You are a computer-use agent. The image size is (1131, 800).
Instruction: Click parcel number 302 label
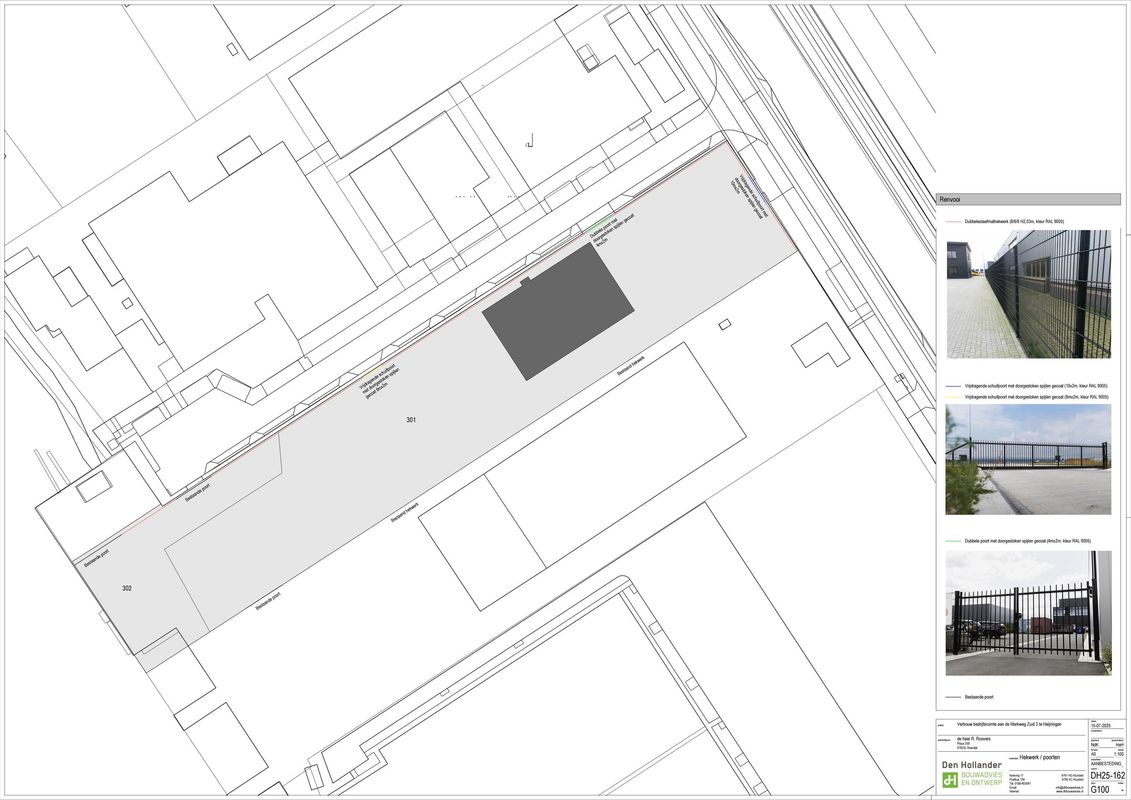point(127,588)
